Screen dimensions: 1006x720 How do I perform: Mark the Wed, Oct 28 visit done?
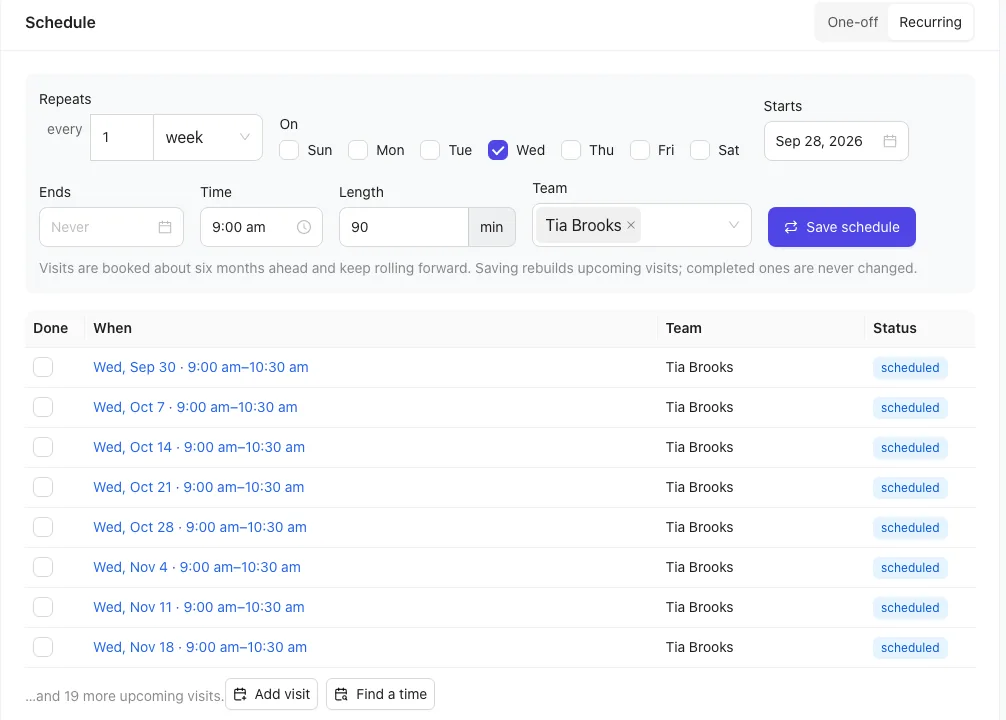(x=43, y=527)
